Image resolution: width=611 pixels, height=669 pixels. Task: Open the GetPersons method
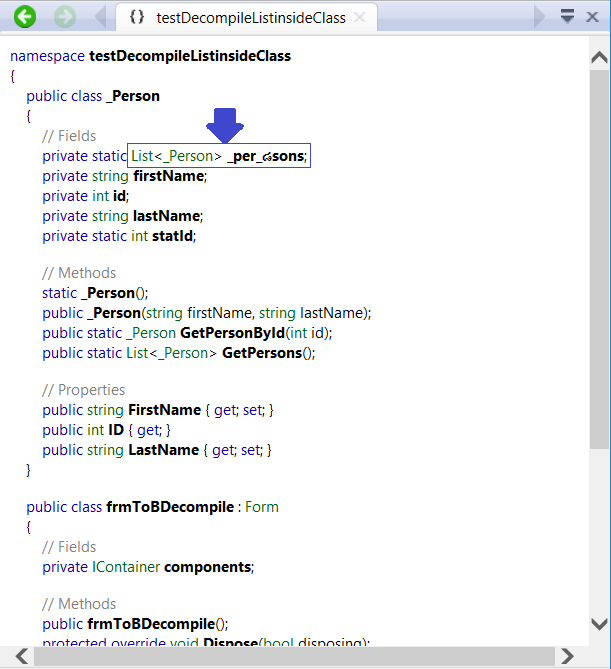[x=262, y=353]
